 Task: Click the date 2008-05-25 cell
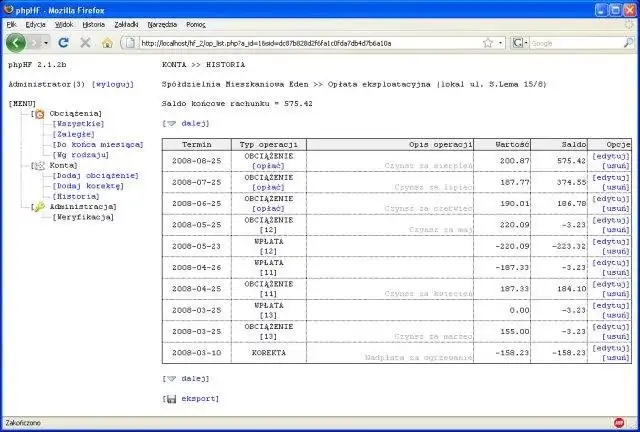coord(197,225)
